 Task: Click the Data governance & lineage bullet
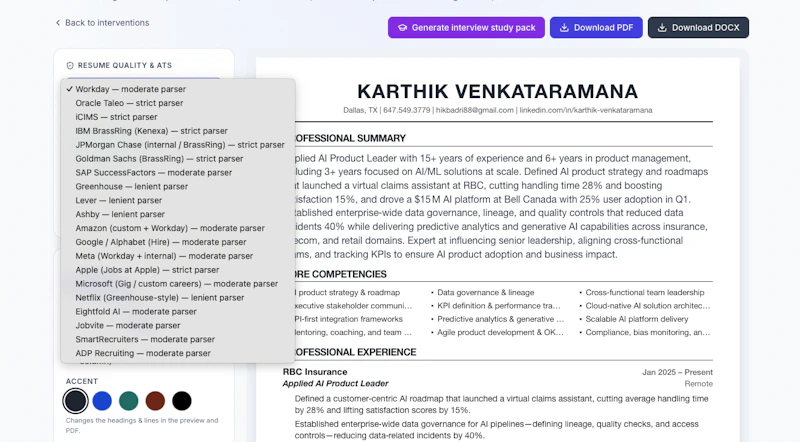485,292
